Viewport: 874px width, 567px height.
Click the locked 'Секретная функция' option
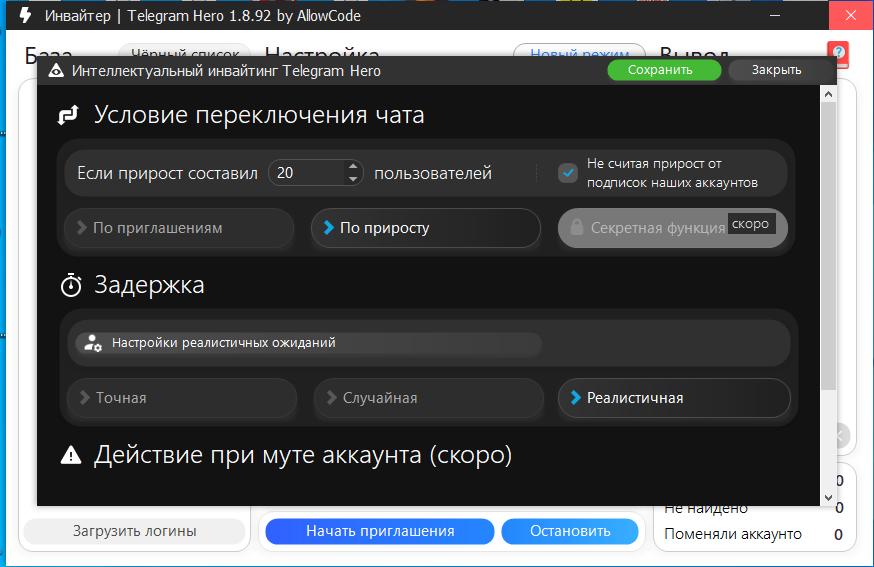(673, 228)
